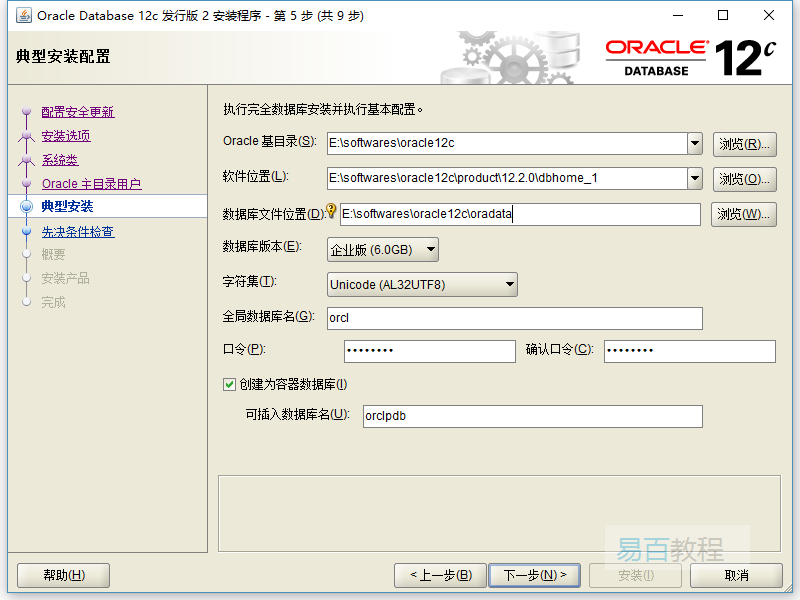Go to the 安装选项 step
800x600 pixels.
(66, 136)
